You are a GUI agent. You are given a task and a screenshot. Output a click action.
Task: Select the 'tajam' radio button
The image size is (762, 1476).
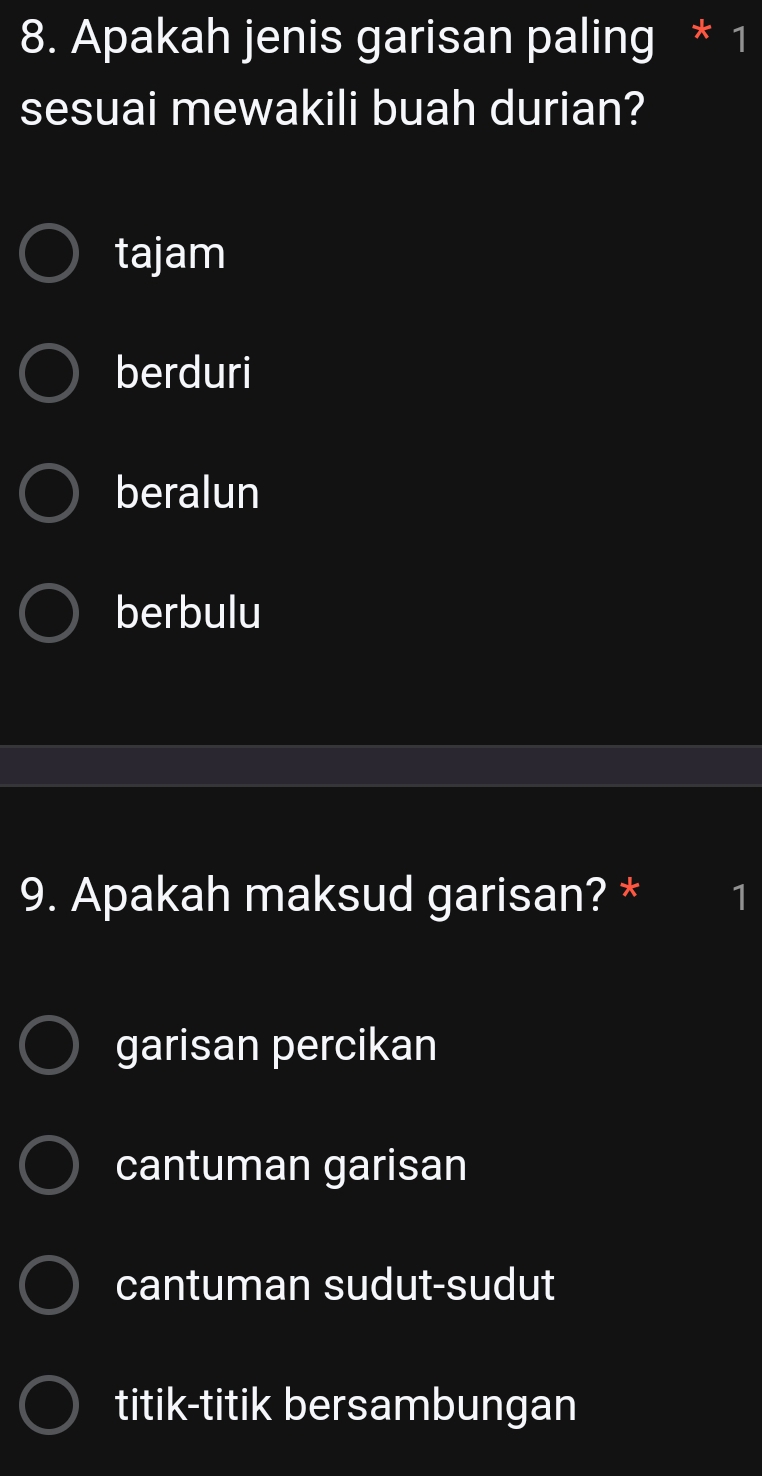click(48, 254)
